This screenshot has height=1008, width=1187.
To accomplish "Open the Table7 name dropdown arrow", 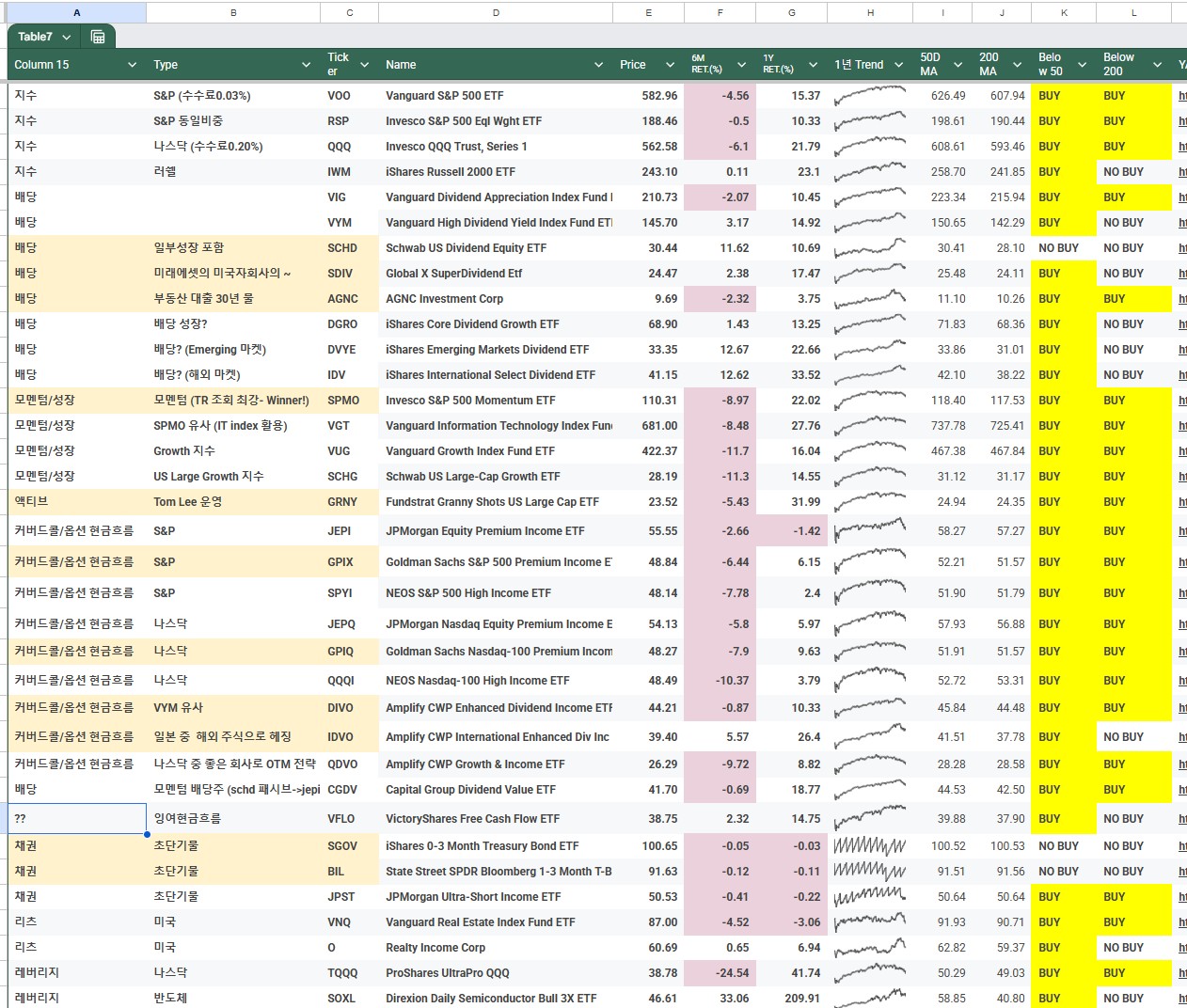I will click(x=67, y=37).
